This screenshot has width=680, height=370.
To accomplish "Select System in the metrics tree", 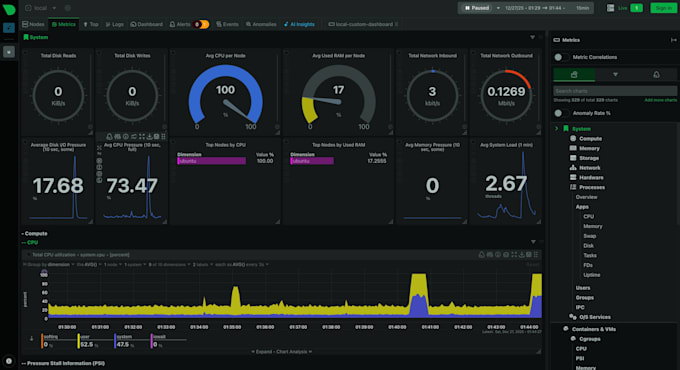I will point(581,129).
